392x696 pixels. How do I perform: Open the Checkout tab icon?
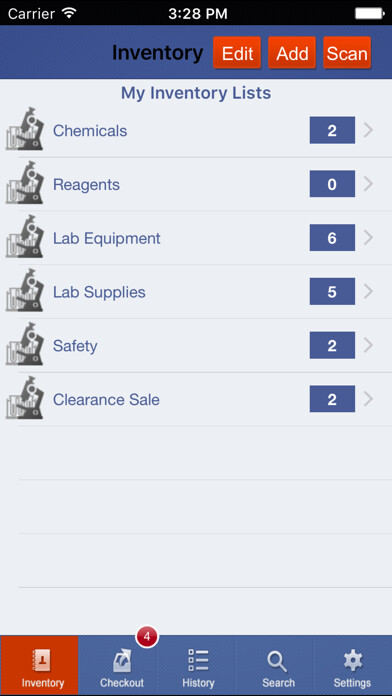121,662
